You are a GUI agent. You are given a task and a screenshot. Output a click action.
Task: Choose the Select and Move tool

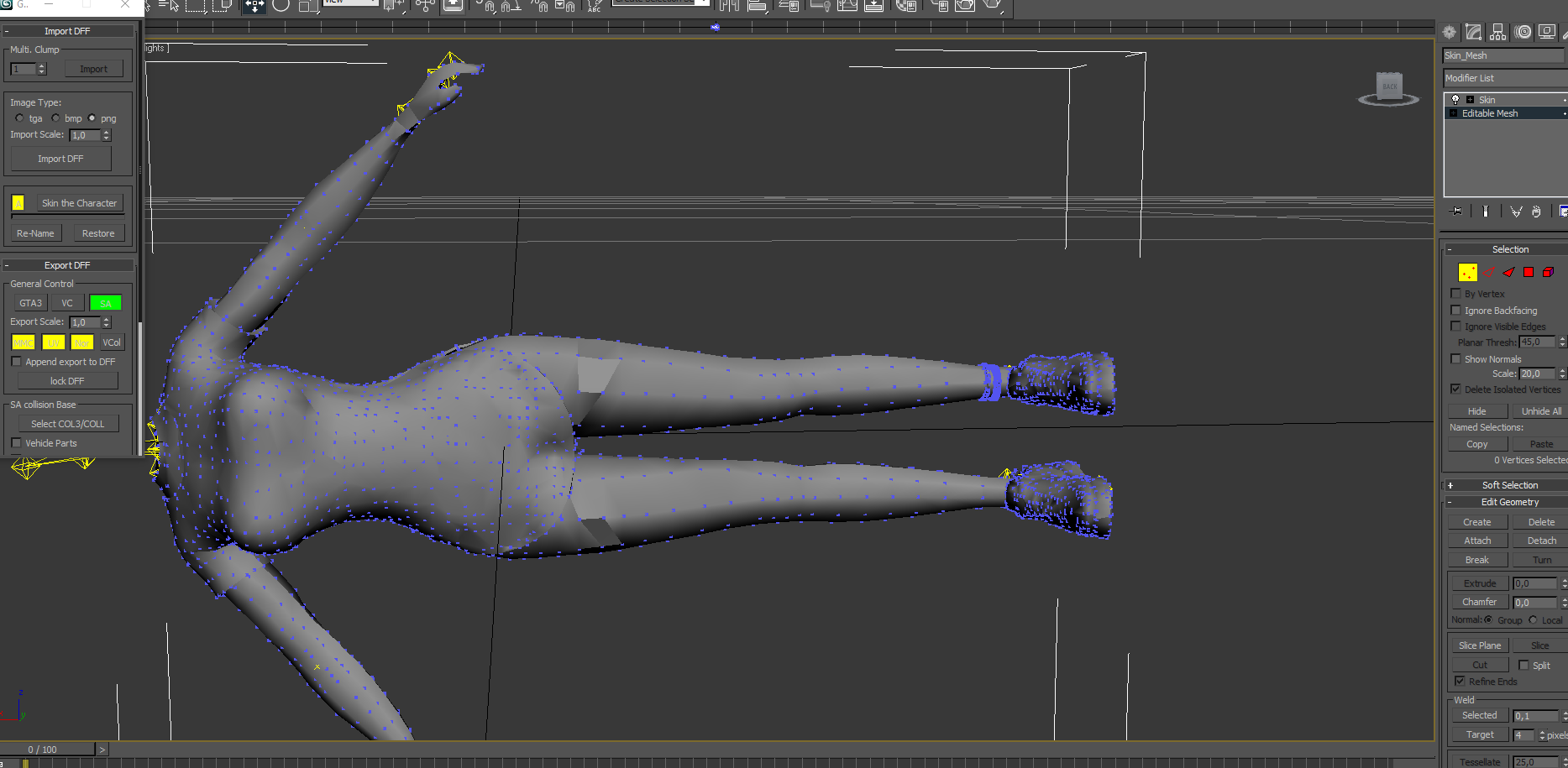(x=254, y=6)
